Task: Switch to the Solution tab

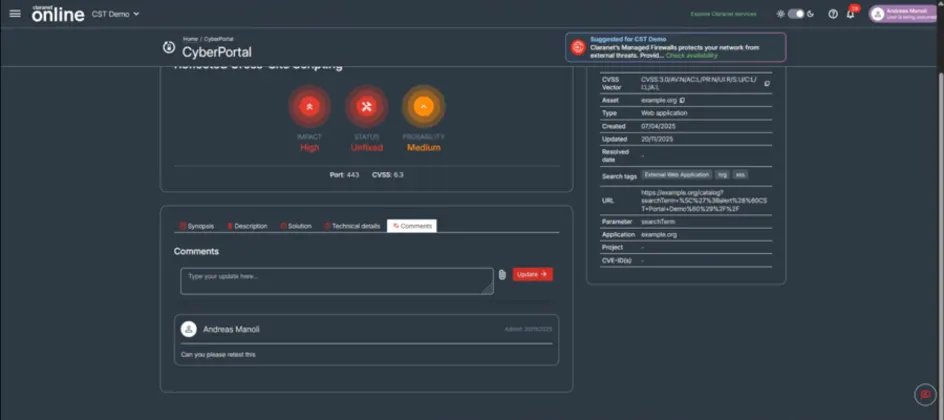Action: (296, 226)
